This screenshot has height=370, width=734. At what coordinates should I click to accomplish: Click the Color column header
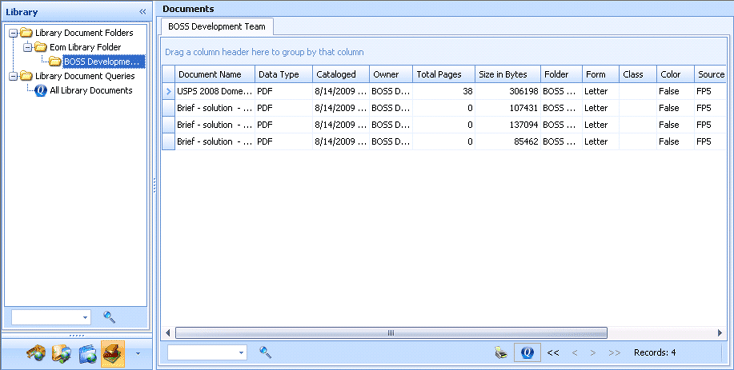click(x=675, y=74)
